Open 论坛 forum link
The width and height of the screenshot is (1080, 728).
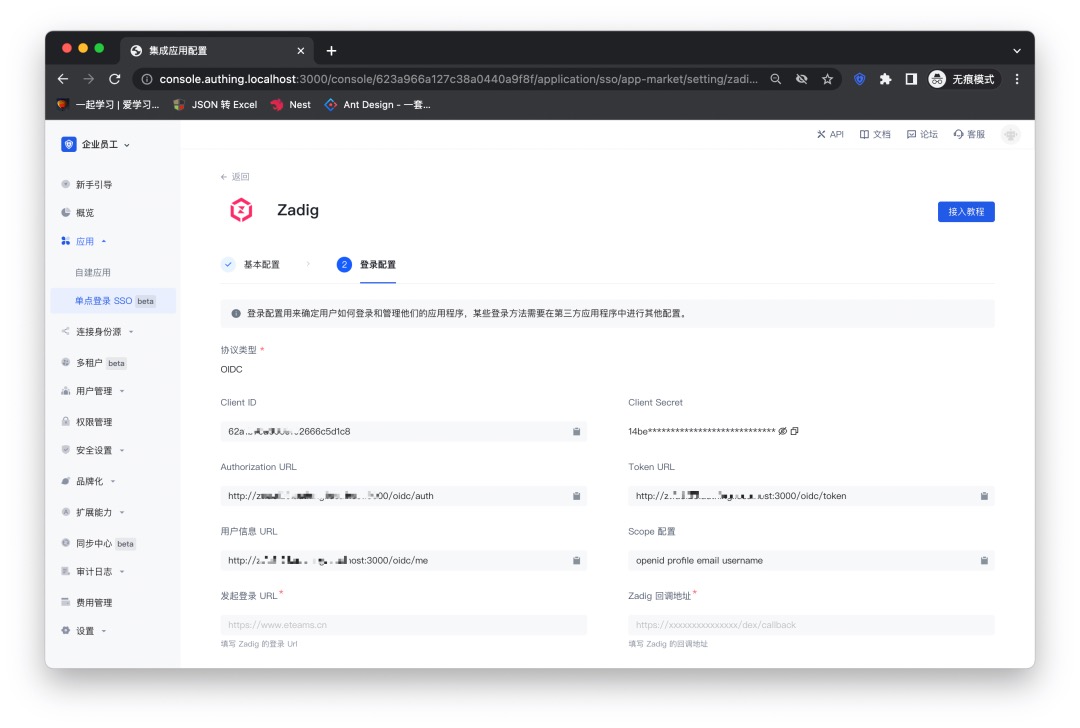[x=922, y=134]
